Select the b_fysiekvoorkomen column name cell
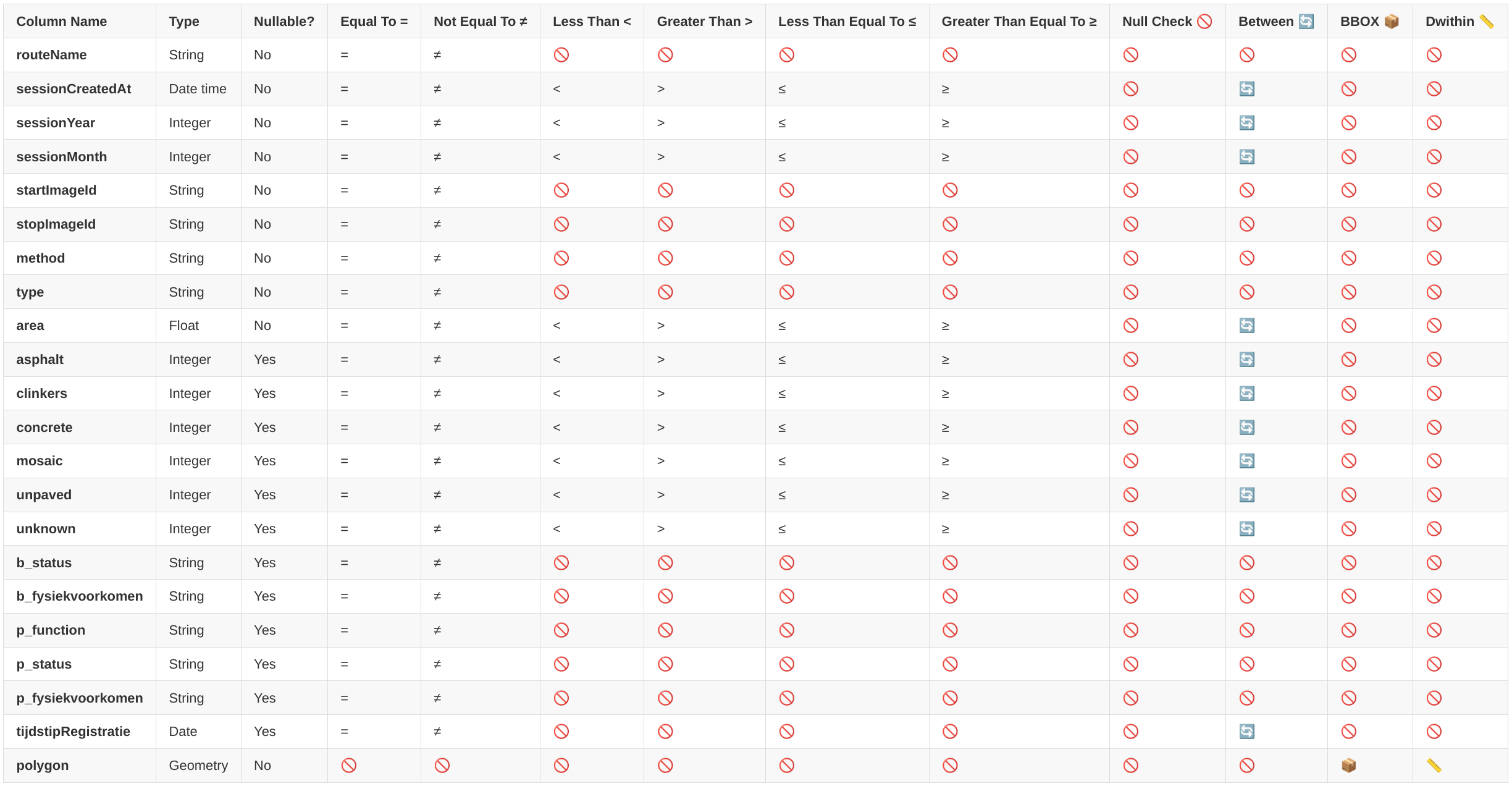 [80, 596]
